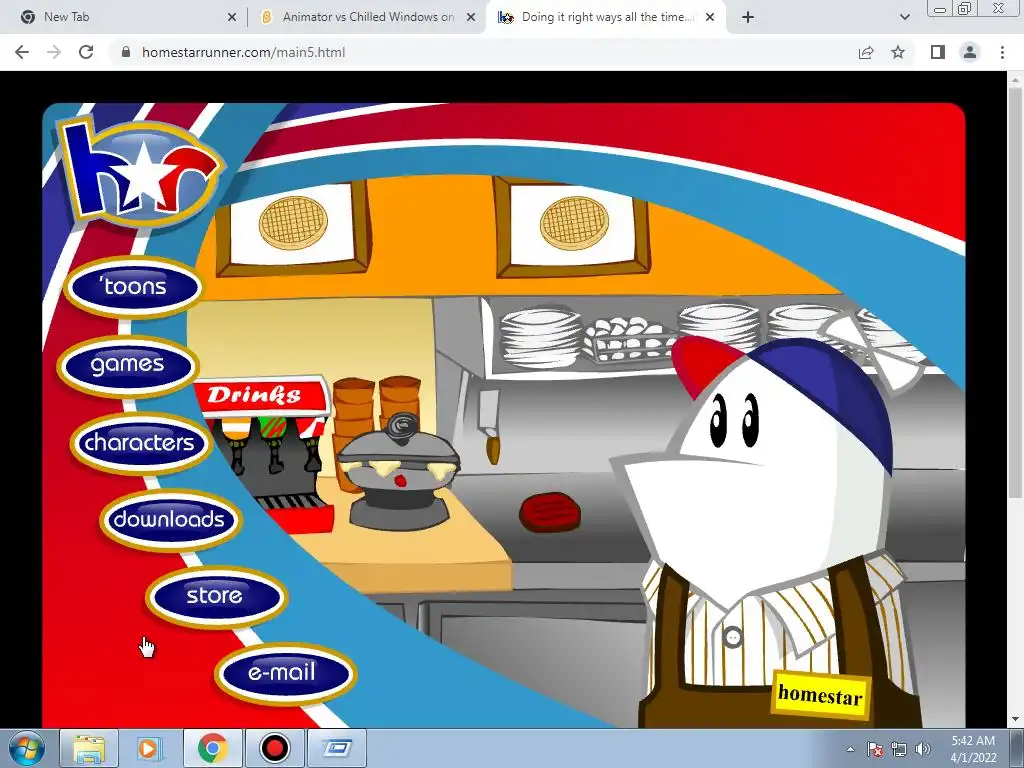
Task: Open the games section
Action: point(127,365)
